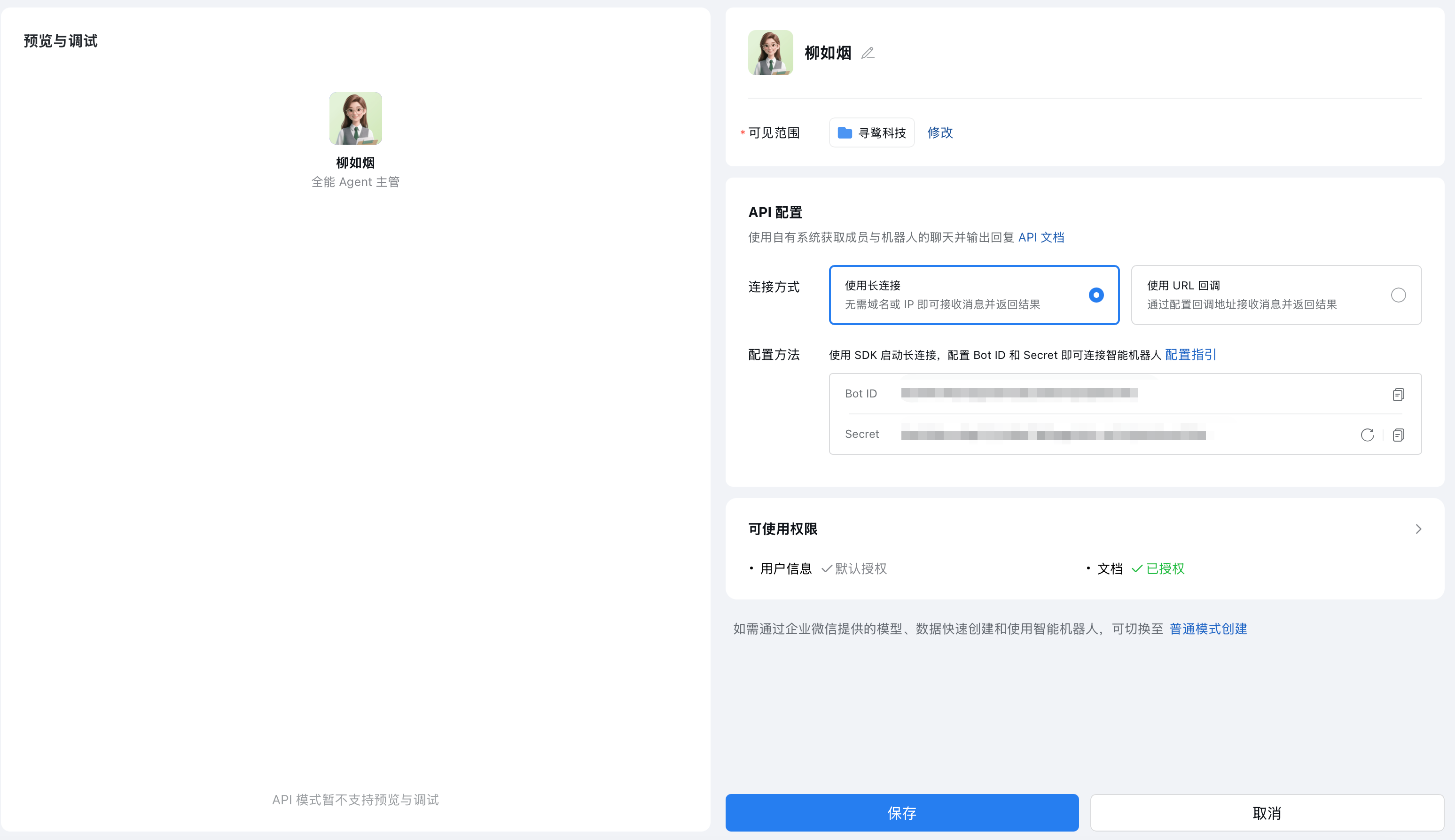Click the pencil edit icon beside 柳如烟
The width and height of the screenshot is (1455, 840).
[868, 53]
